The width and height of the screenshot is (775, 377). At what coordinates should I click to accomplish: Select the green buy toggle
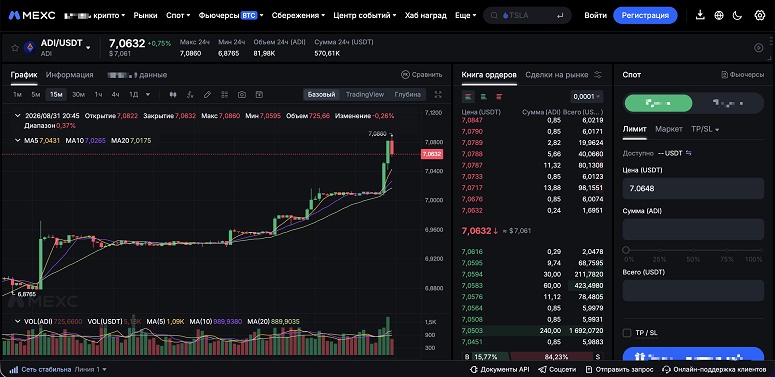pyautogui.click(x=658, y=103)
